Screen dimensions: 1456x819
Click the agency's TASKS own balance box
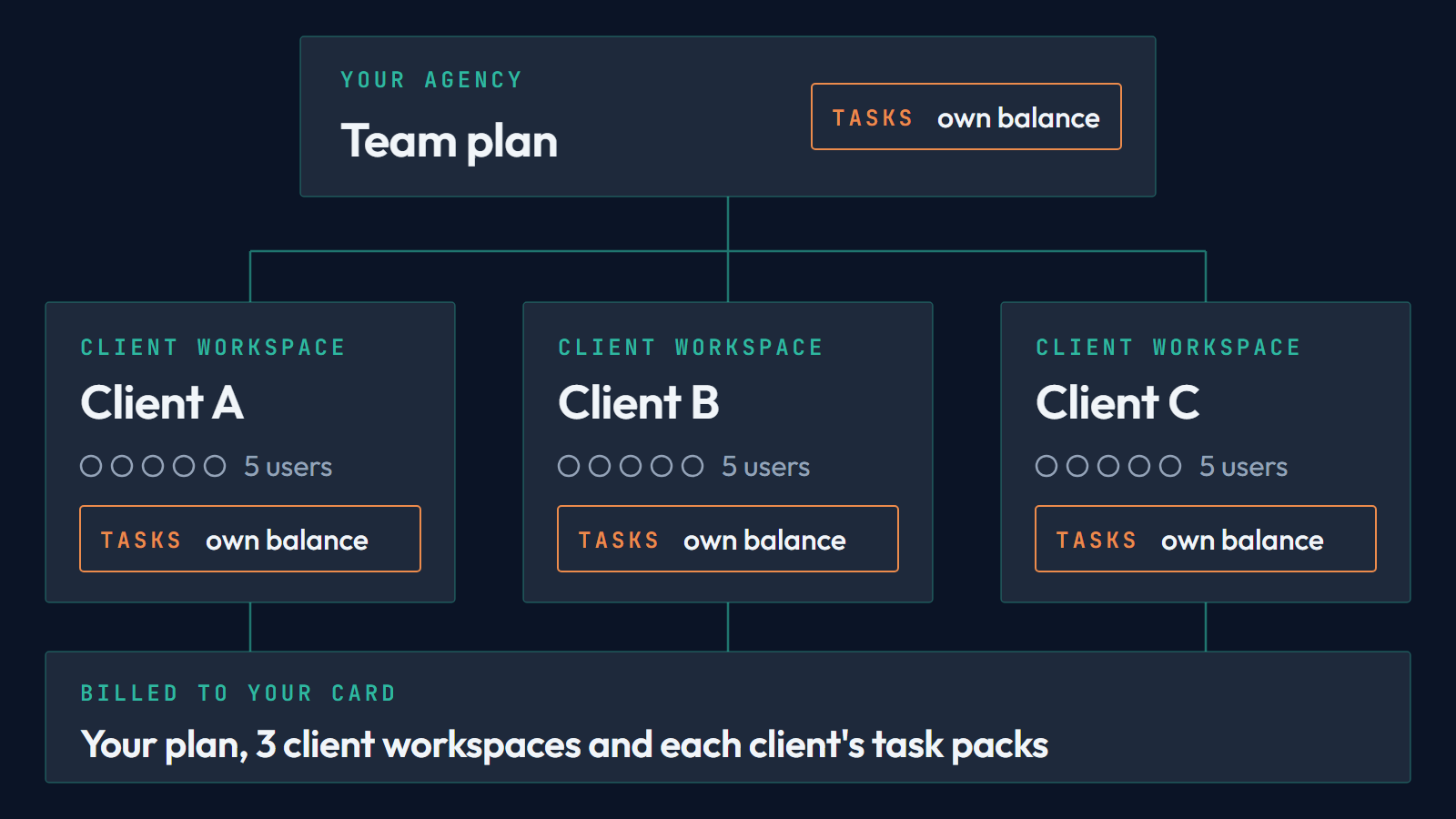pyautogui.click(x=966, y=116)
